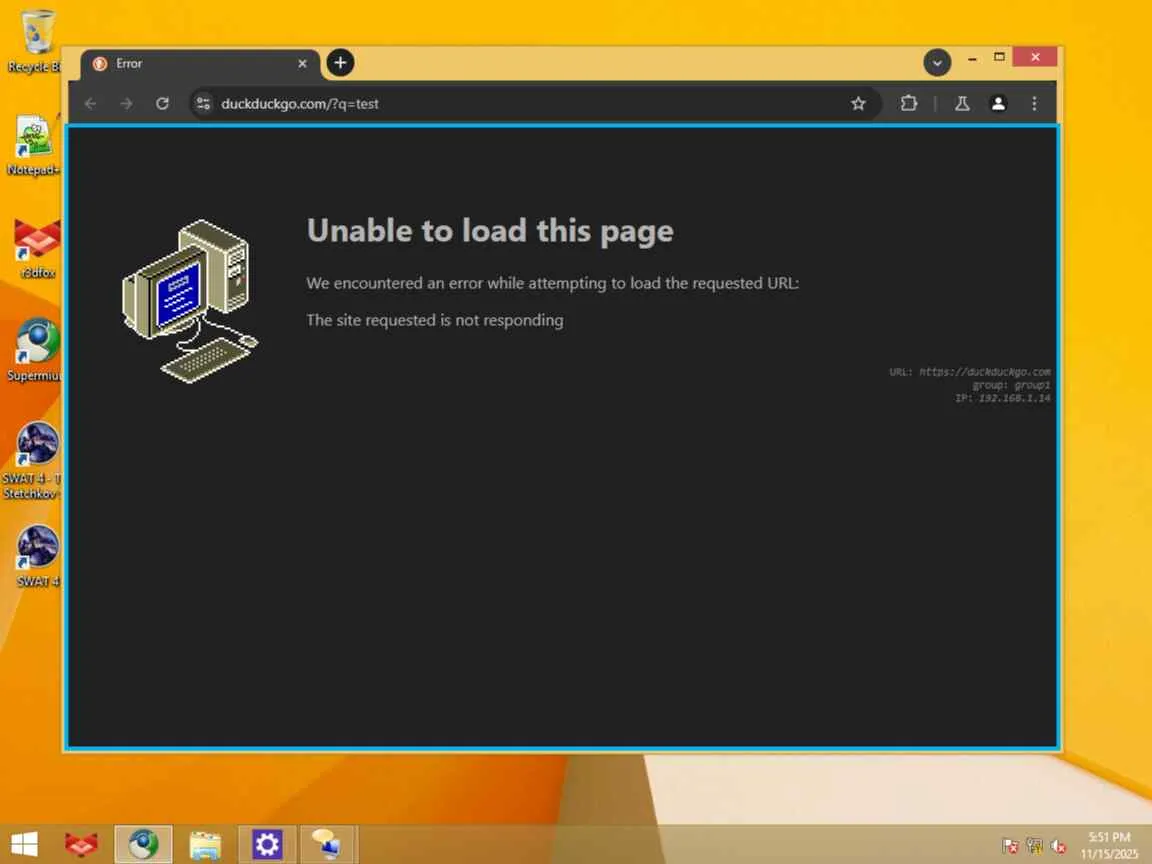Click the network status tray icon
The height and width of the screenshot is (864, 1152).
pyautogui.click(x=1034, y=846)
